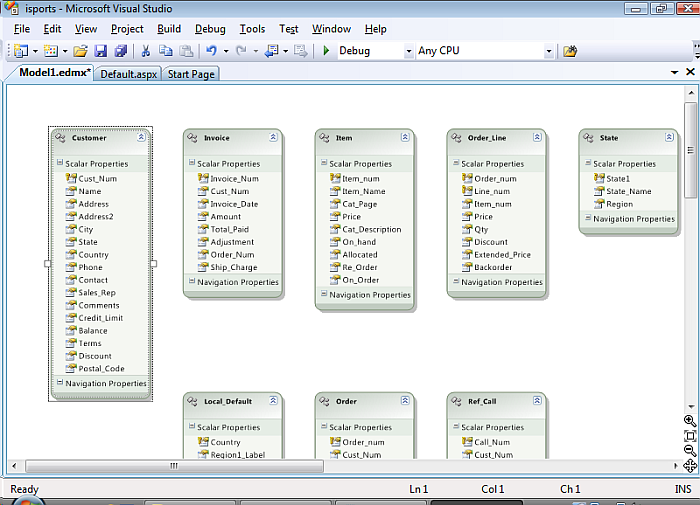700x505 pixels.
Task: Click the zoom to 100% icon
Action: point(690,436)
